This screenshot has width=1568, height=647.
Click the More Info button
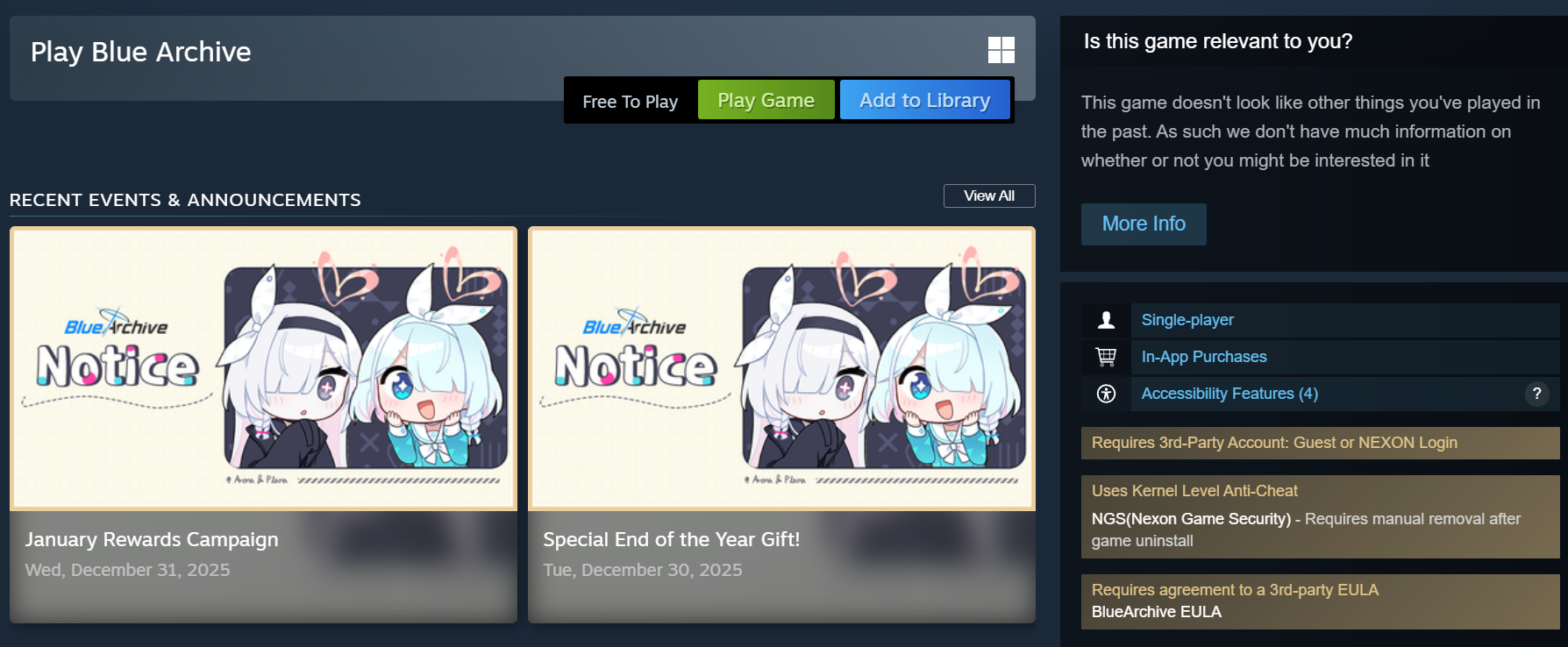click(1144, 224)
